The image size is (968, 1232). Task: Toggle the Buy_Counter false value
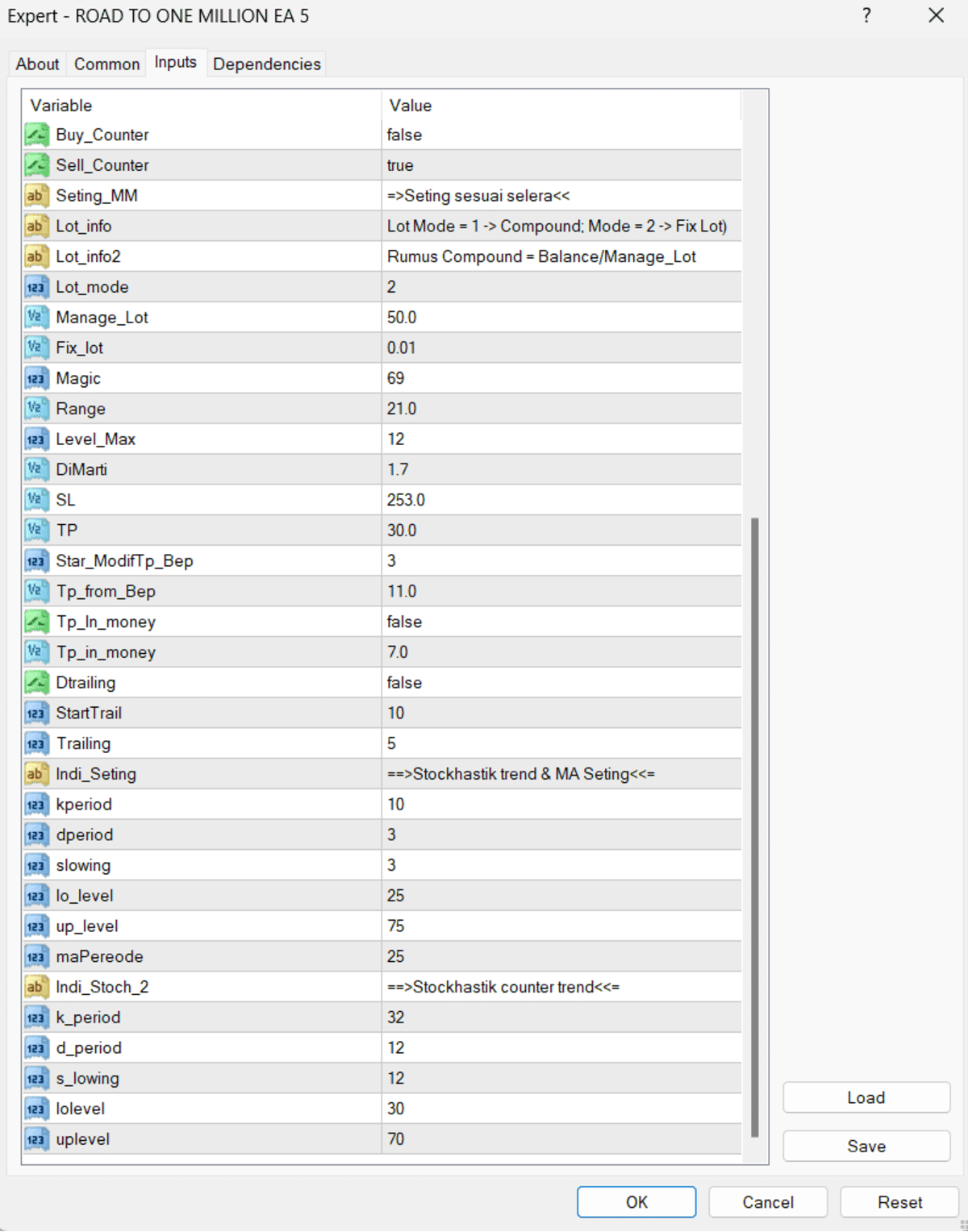[x=561, y=135]
